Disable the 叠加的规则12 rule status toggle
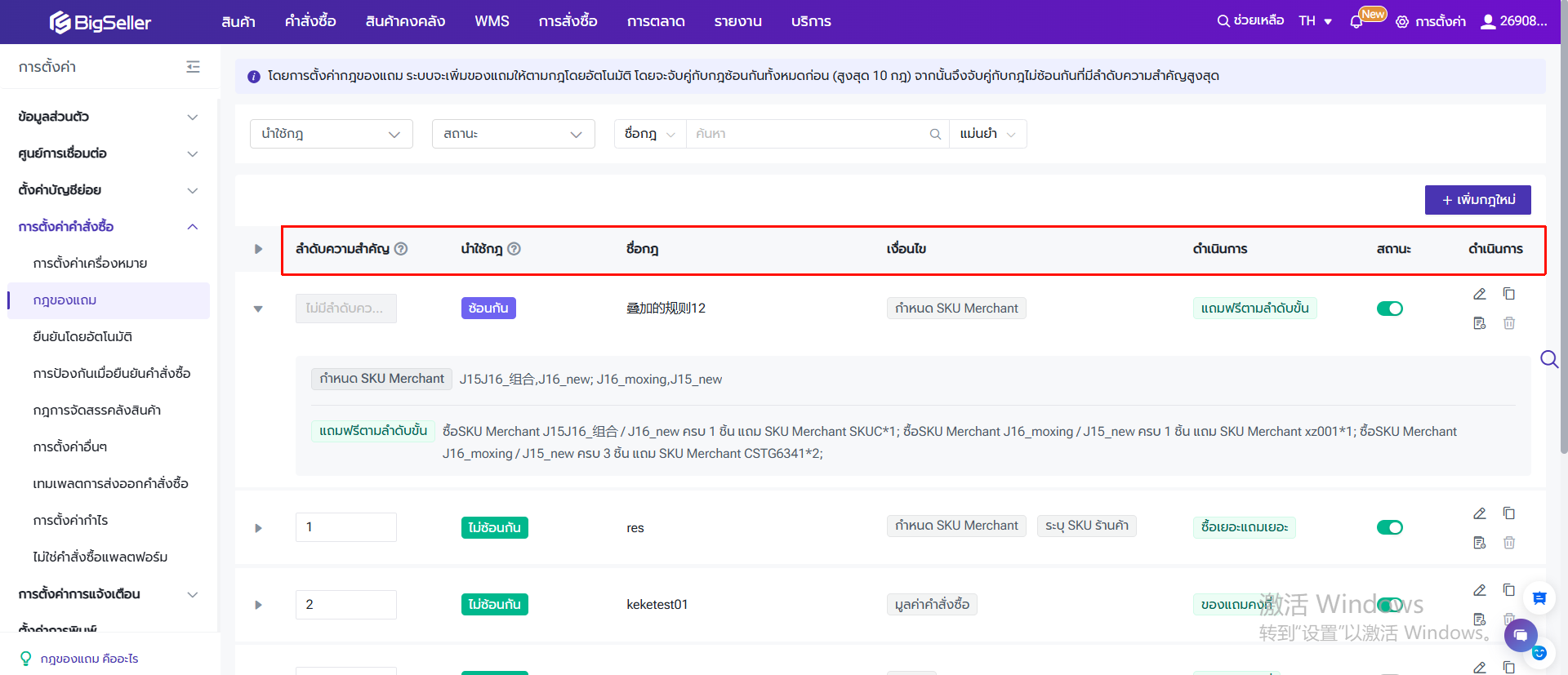 (1389, 309)
